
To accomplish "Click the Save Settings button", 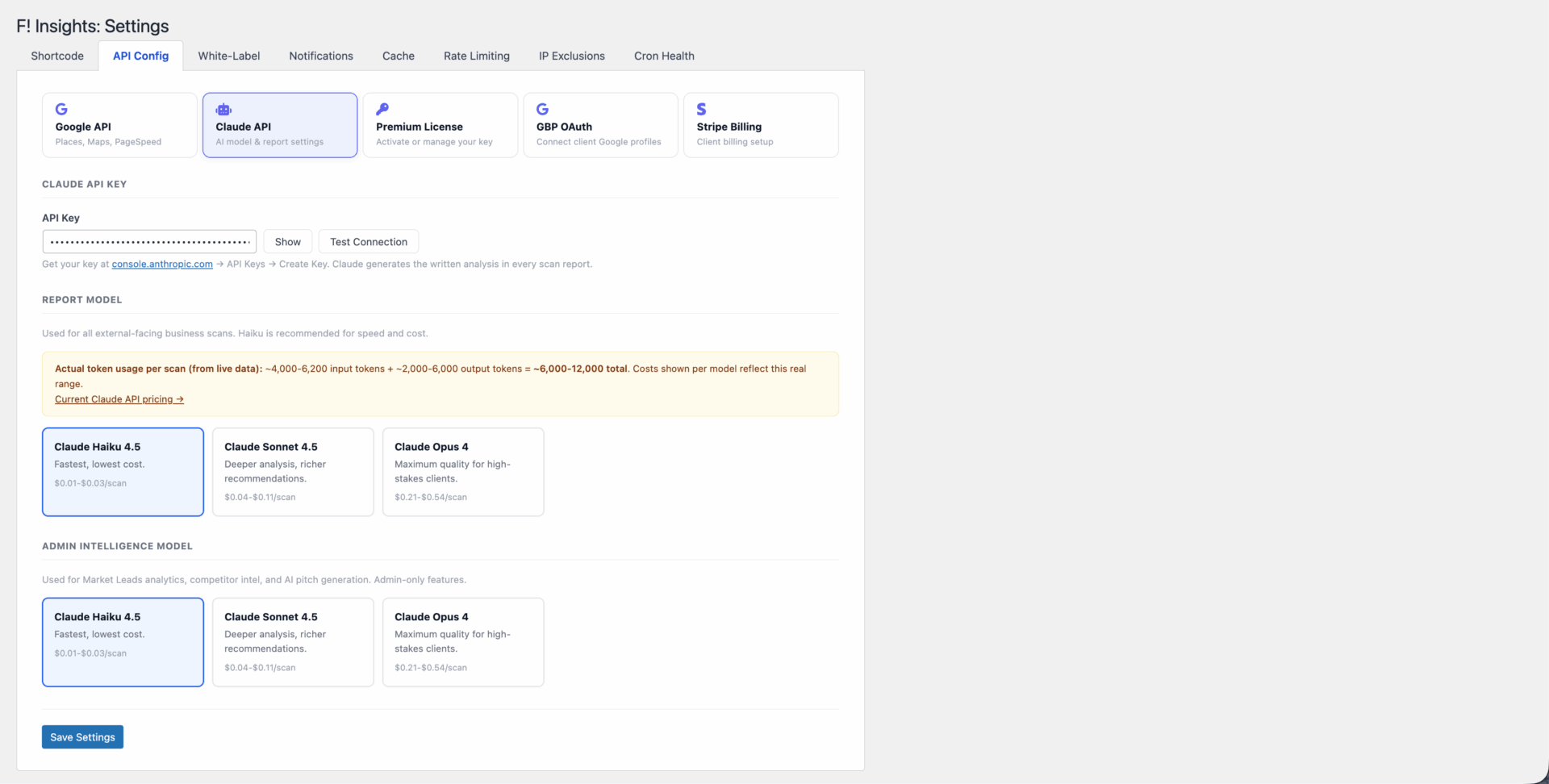I will tap(82, 737).
